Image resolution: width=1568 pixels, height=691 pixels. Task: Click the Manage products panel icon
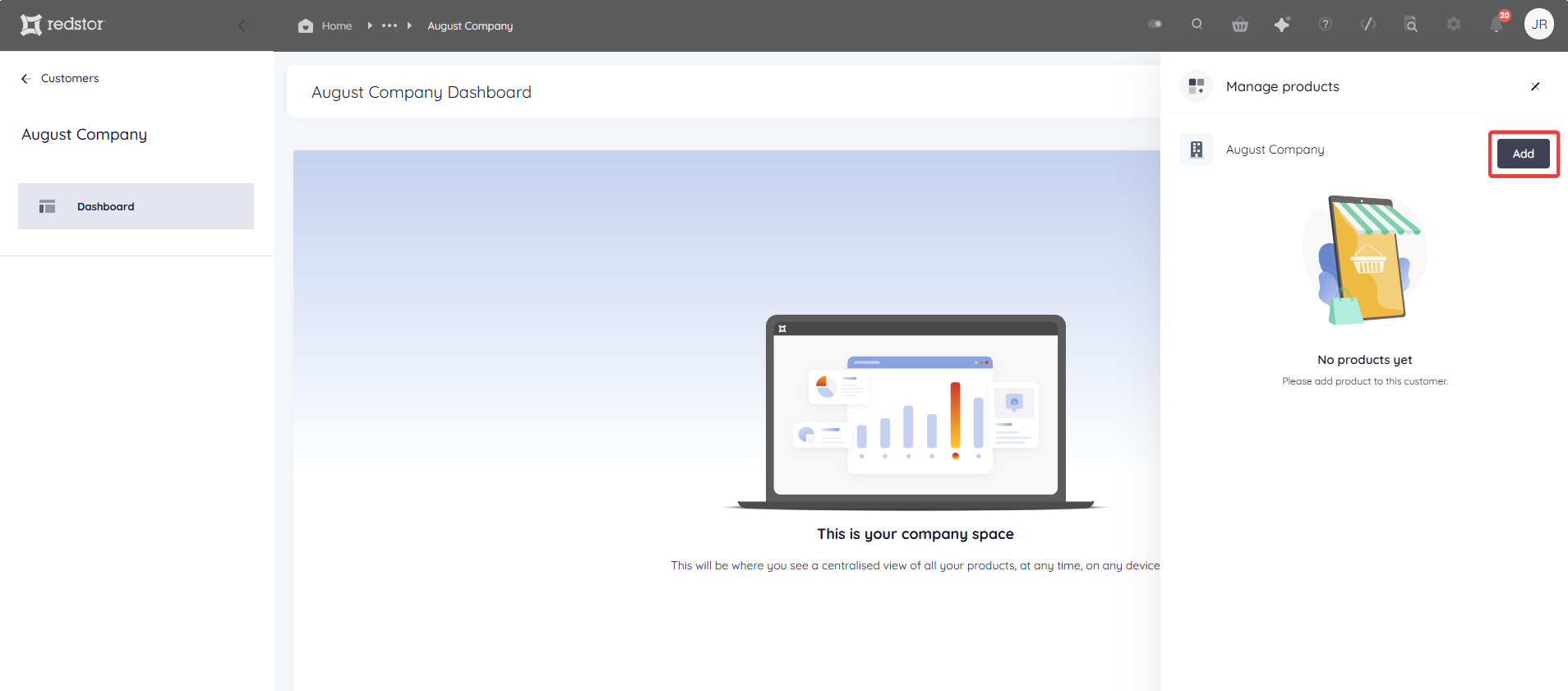(x=1197, y=86)
